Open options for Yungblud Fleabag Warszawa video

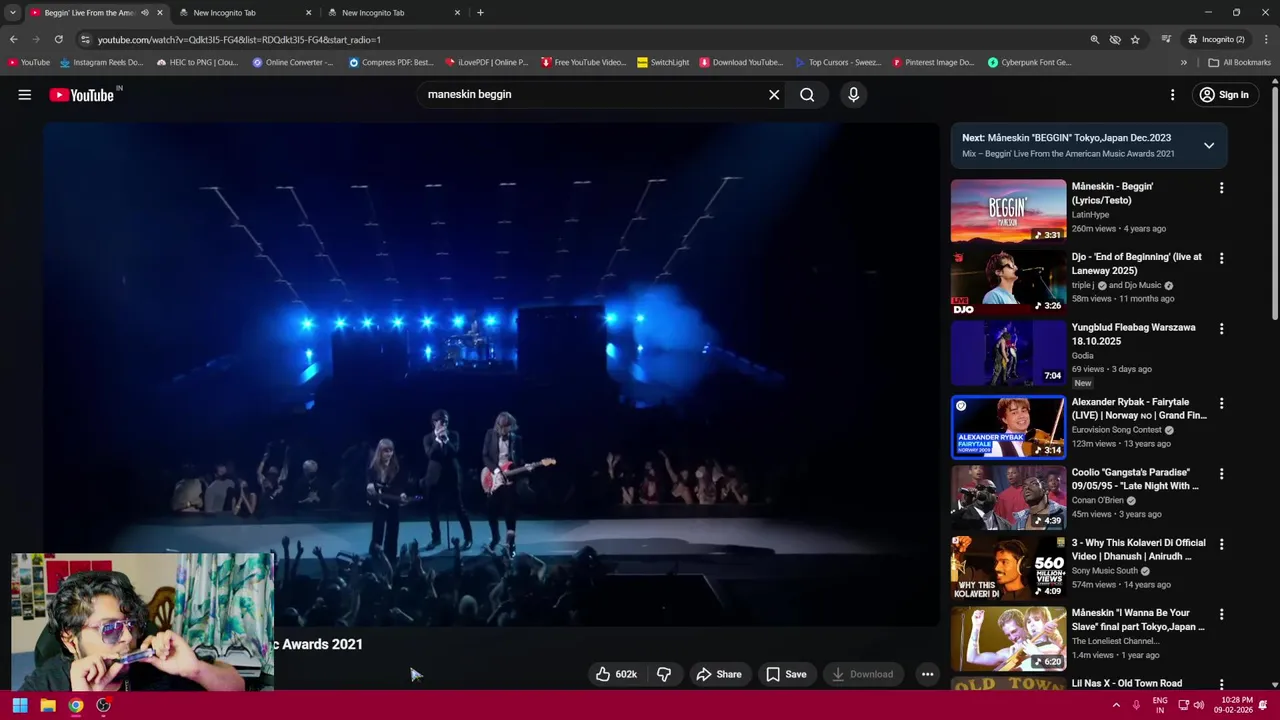pos(1221,329)
